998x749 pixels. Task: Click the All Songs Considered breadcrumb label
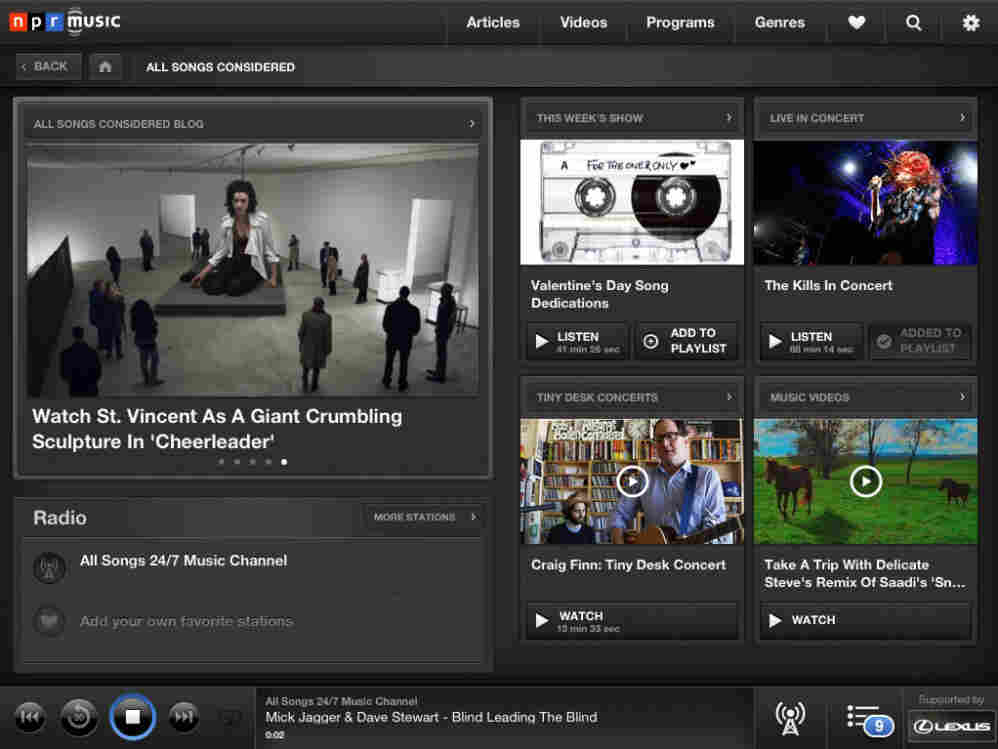coord(220,67)
